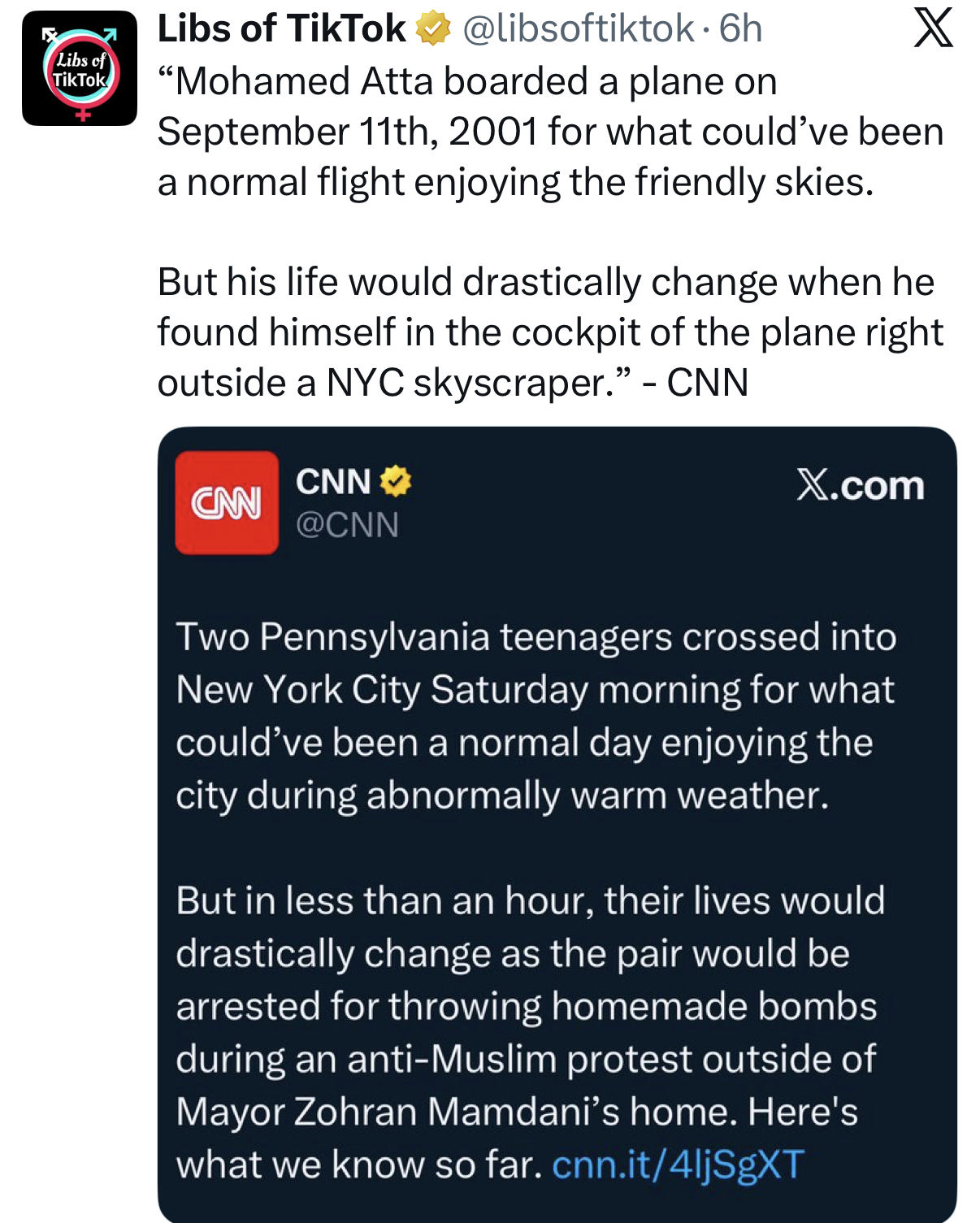The image size is (980, 1223).
Task: Click the sentence about Pennsylvania teenagers
Action: [536, 640]
